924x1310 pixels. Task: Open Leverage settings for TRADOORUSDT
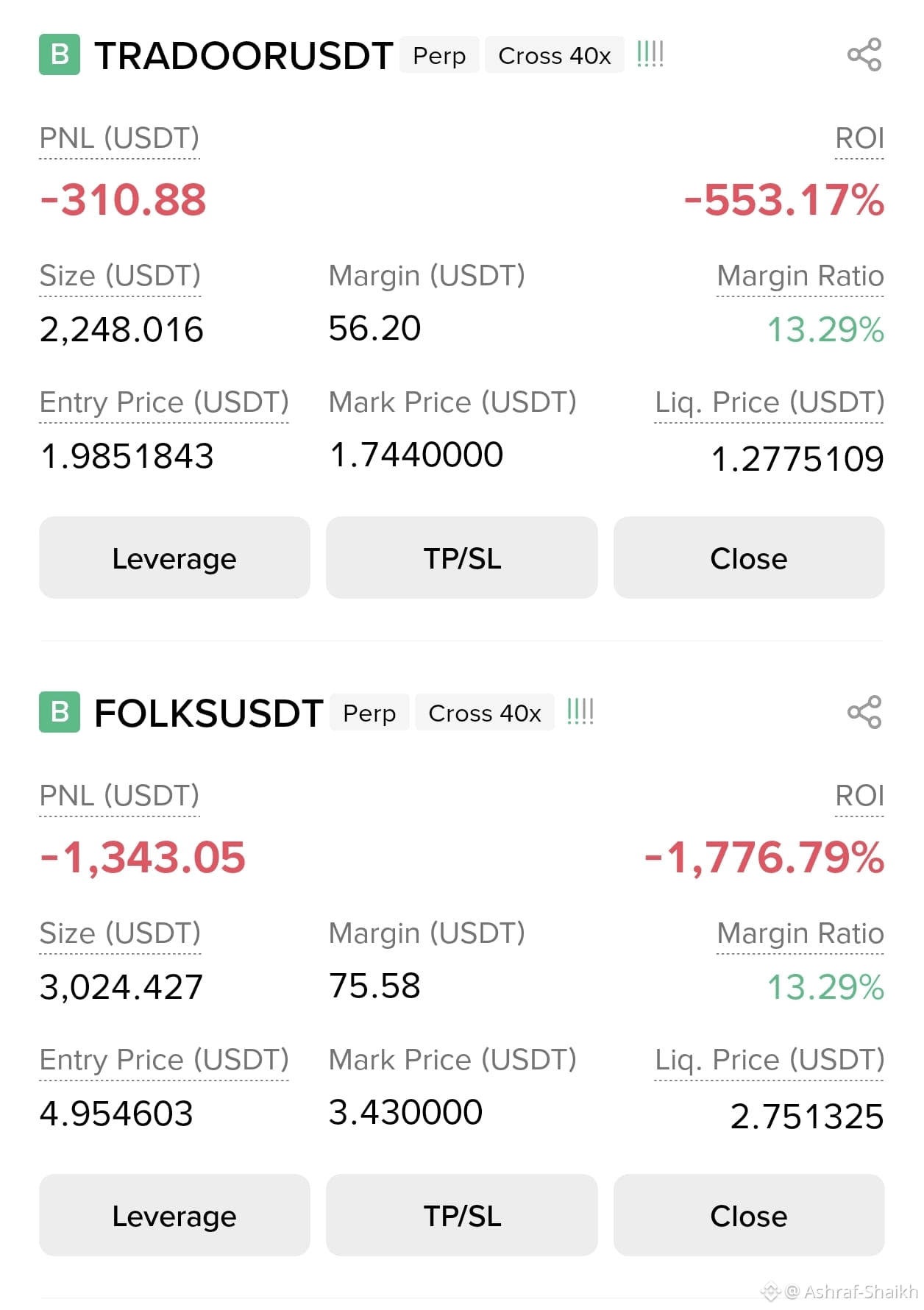pos(174,558)
